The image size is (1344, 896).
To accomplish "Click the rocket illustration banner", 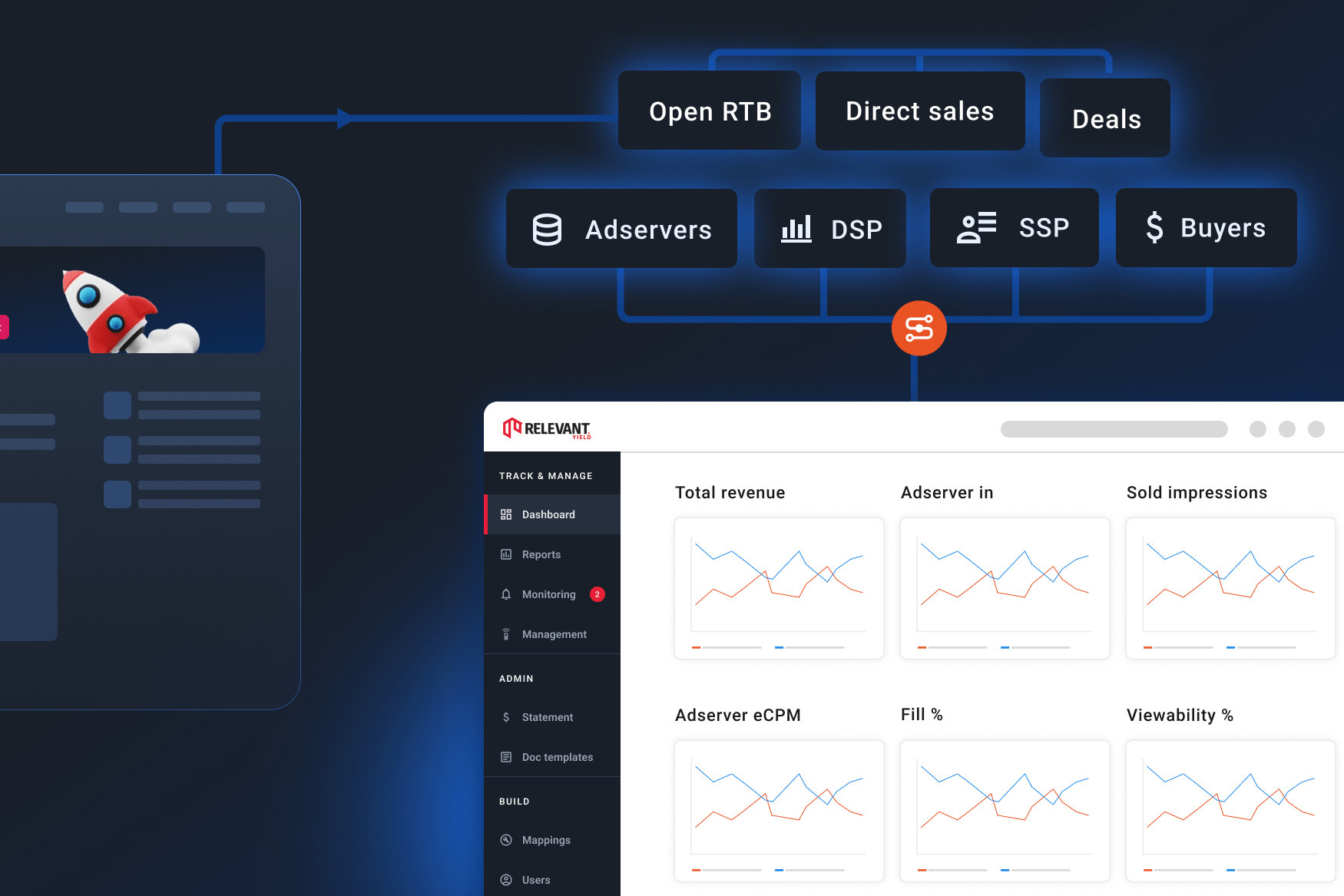I will point(132,299).
